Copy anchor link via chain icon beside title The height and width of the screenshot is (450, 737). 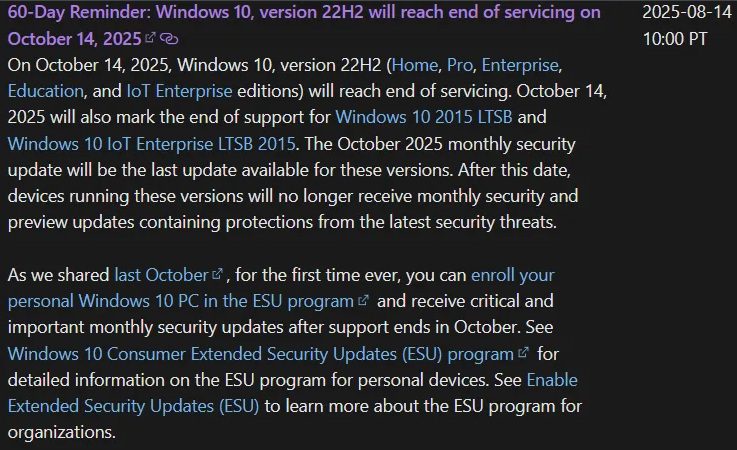point(169,39)
